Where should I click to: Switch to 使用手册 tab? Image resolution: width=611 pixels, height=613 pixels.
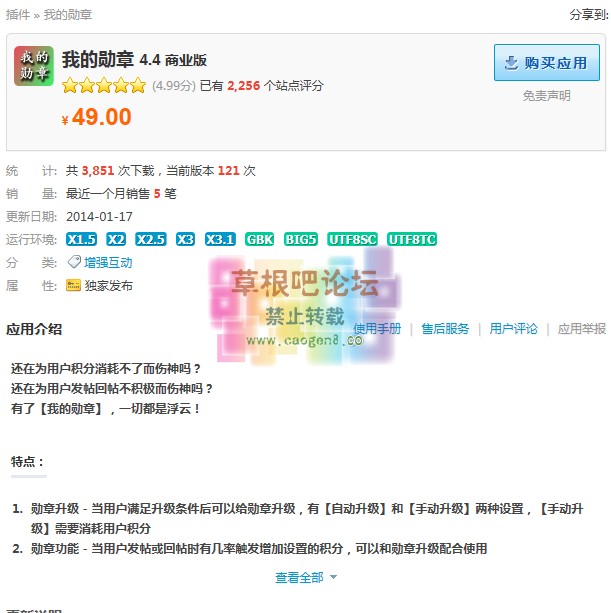click(377, 329)
